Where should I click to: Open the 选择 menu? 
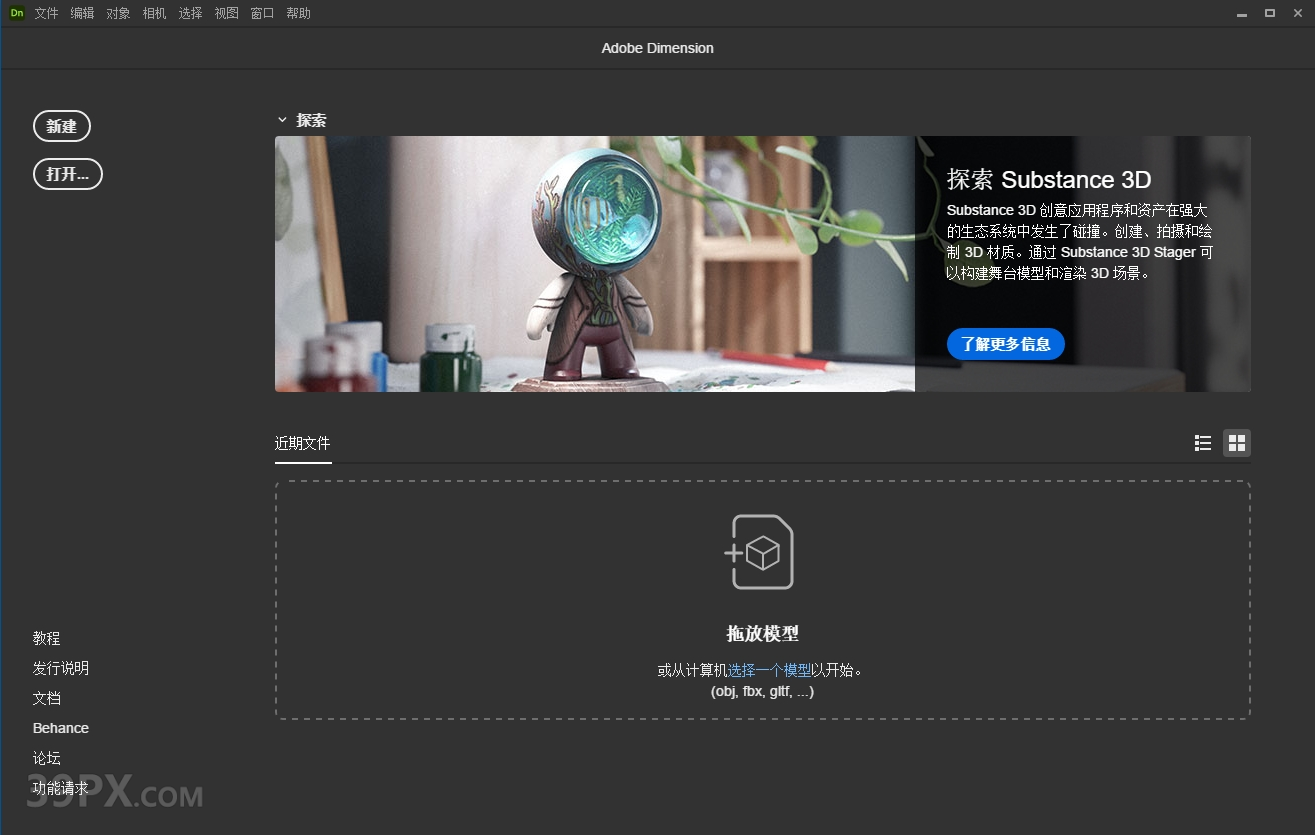191,13
